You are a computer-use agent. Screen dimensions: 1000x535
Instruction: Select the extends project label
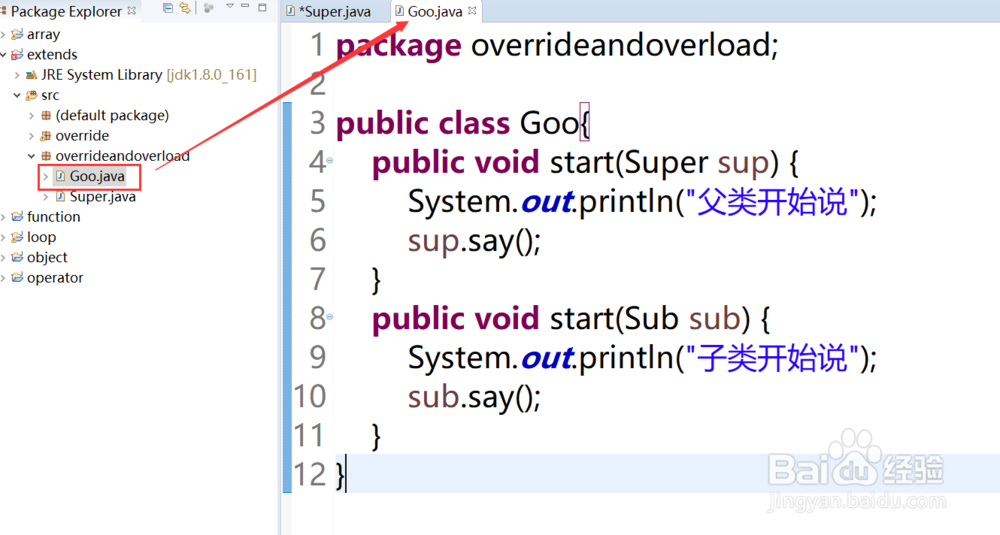[x=52, y=55]
